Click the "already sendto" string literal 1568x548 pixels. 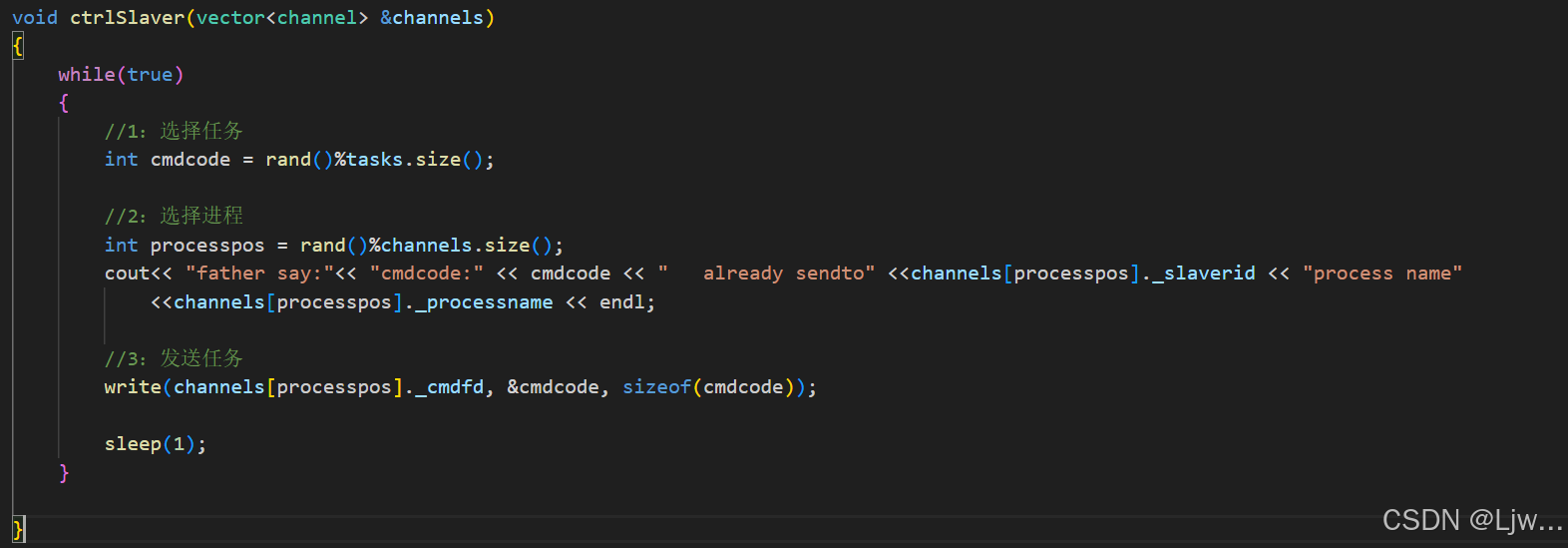click(x=766, y=274)
